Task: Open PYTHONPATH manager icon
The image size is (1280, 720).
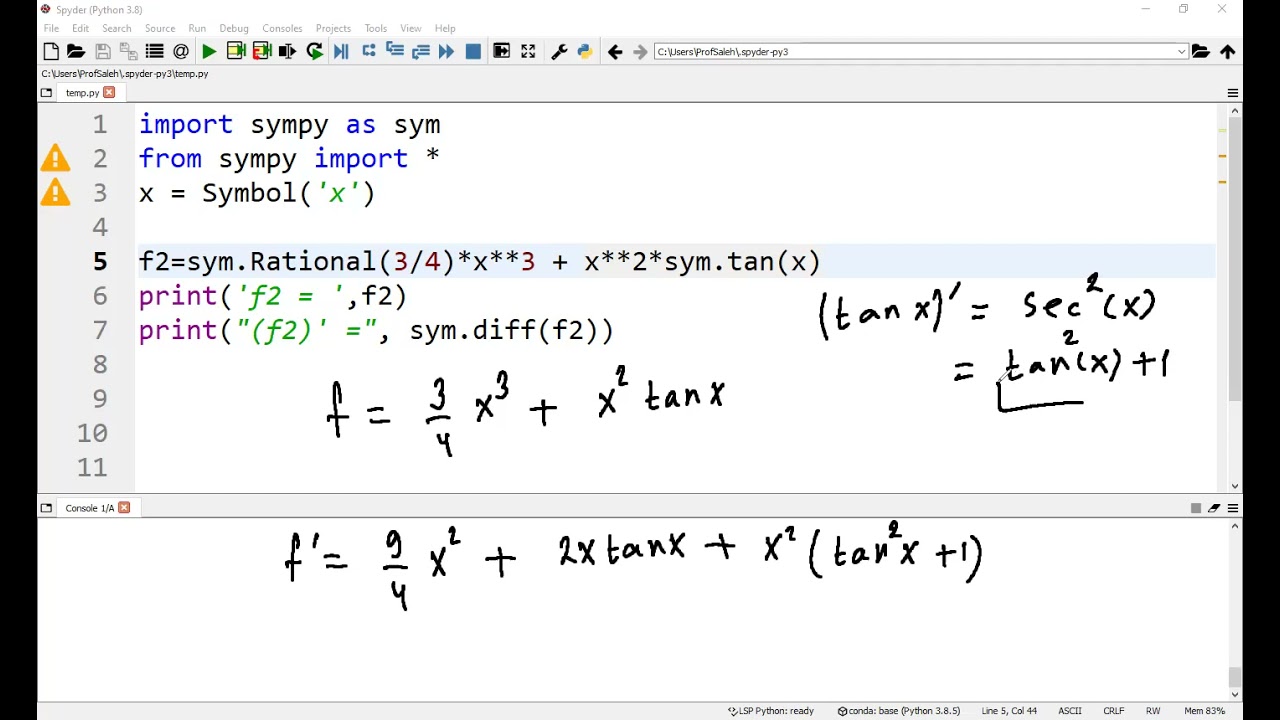Action: pyautogui.click(x=585, y=52)
